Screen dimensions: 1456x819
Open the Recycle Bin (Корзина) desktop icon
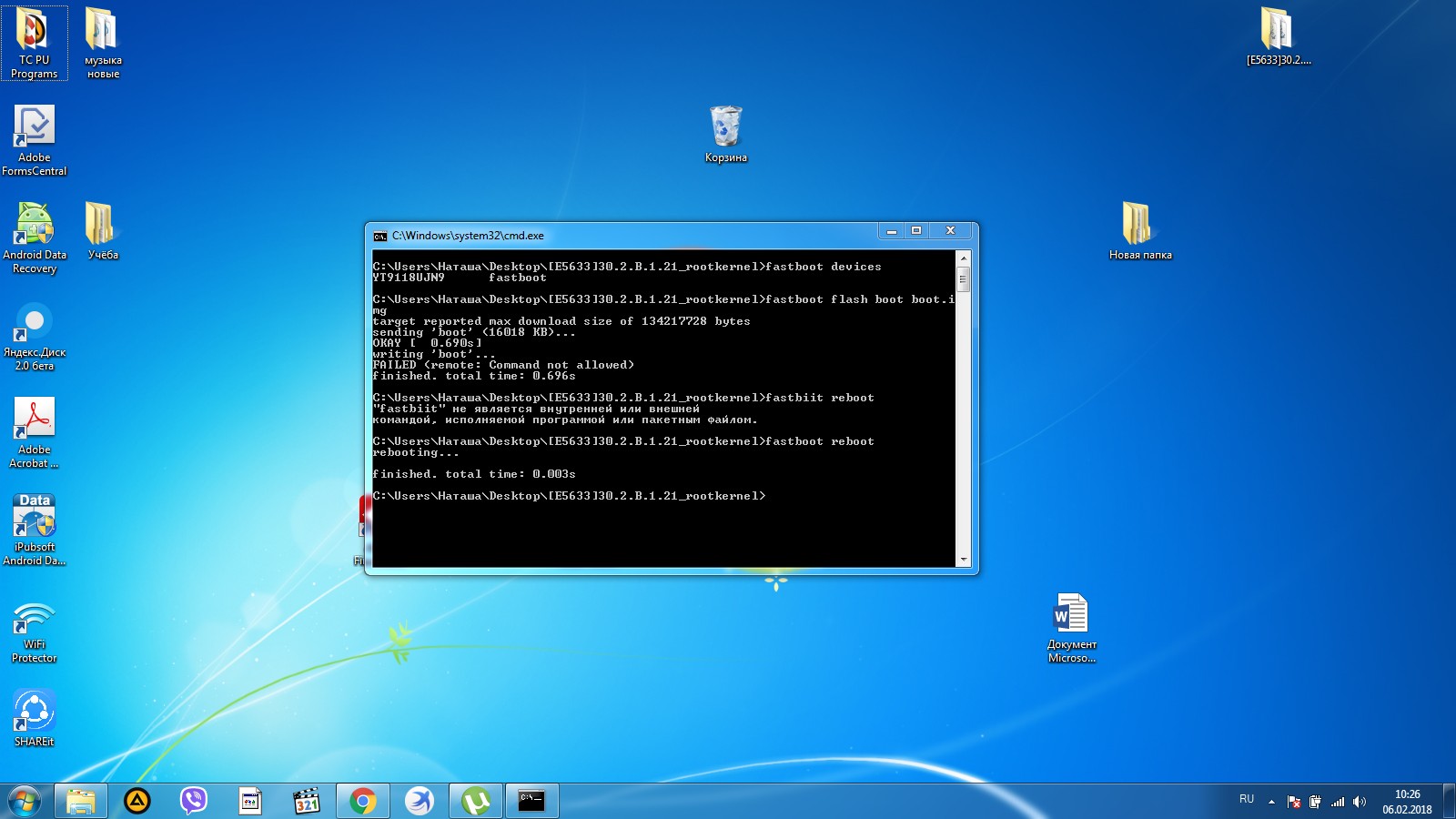[725, 127]
